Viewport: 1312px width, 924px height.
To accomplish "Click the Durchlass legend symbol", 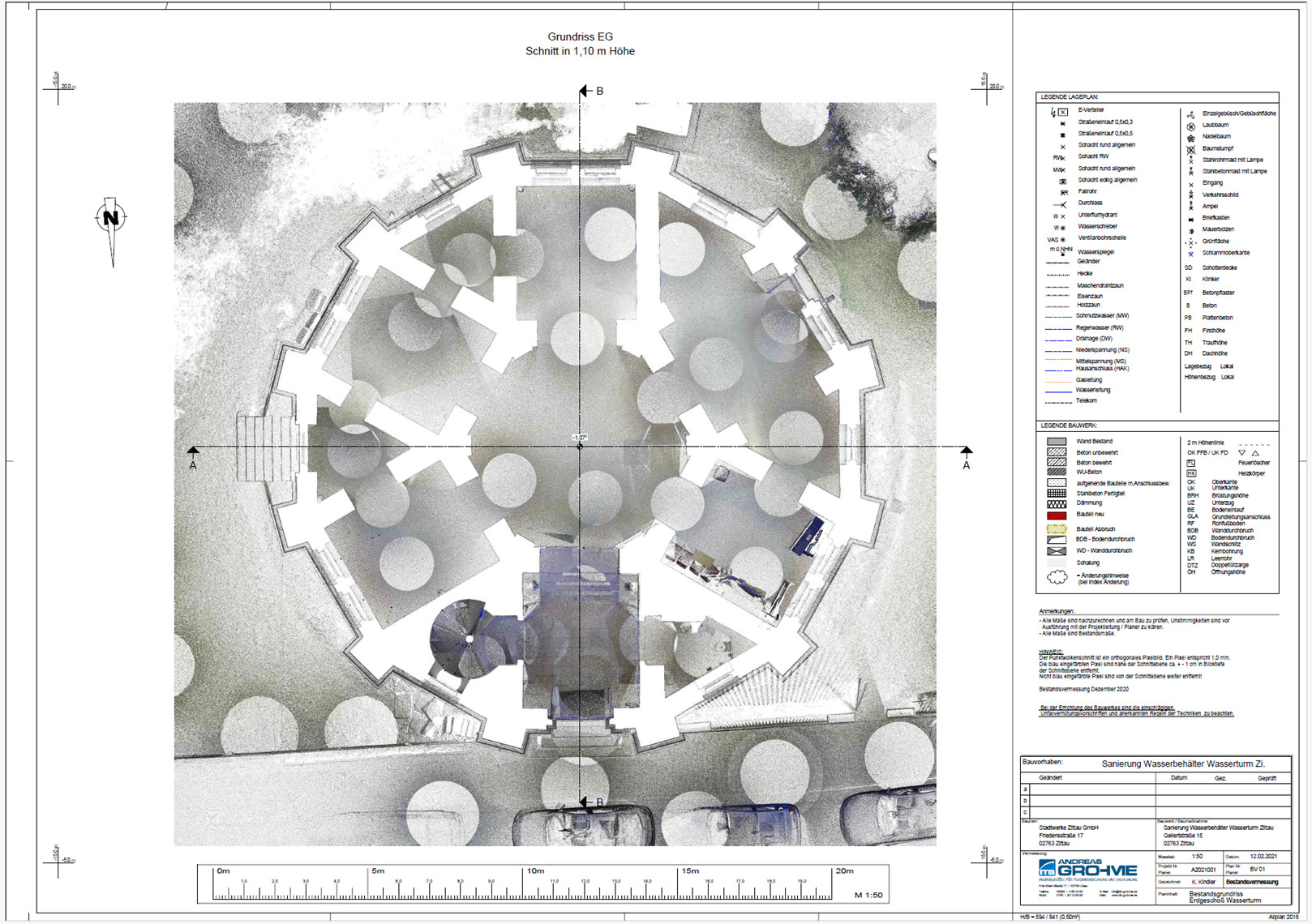I will pyautogui.click(x=1060, y=204).
